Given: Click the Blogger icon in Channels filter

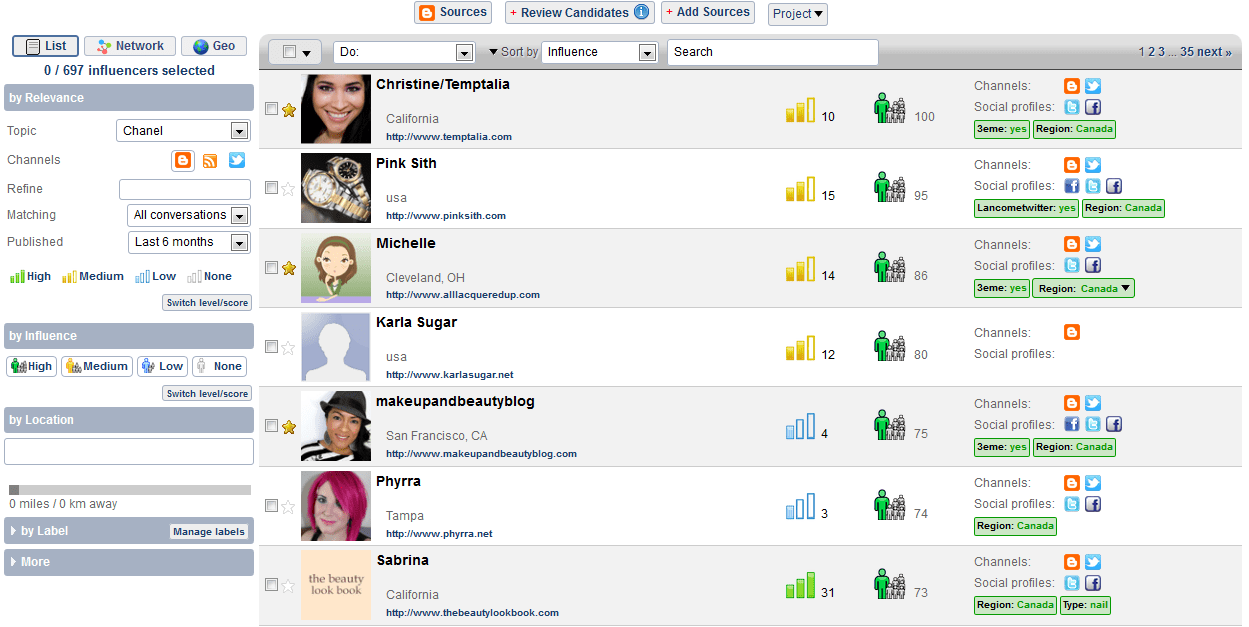Looking at the screenshot, I should tap(182, 160).
